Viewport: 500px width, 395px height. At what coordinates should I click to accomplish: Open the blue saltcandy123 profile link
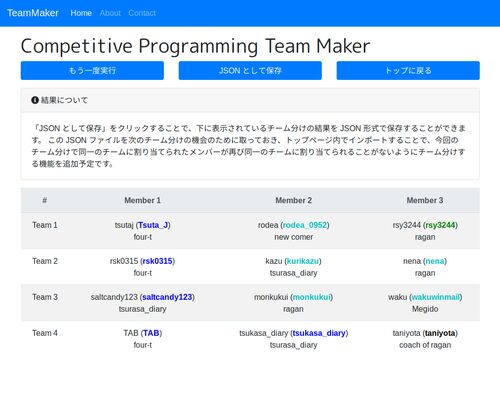pos(167,297)
